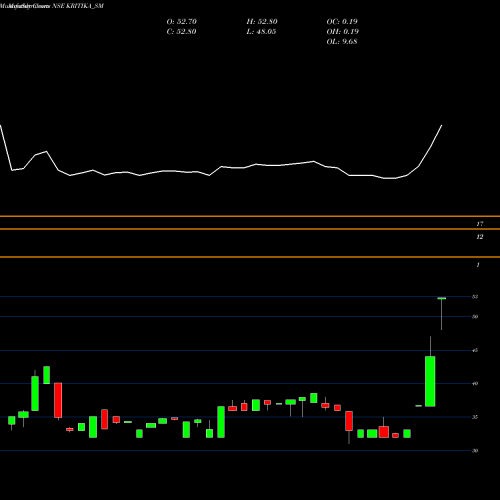Click the '1' label below the orange line
The image size is (500, 500).
click(x=478, y=265)
